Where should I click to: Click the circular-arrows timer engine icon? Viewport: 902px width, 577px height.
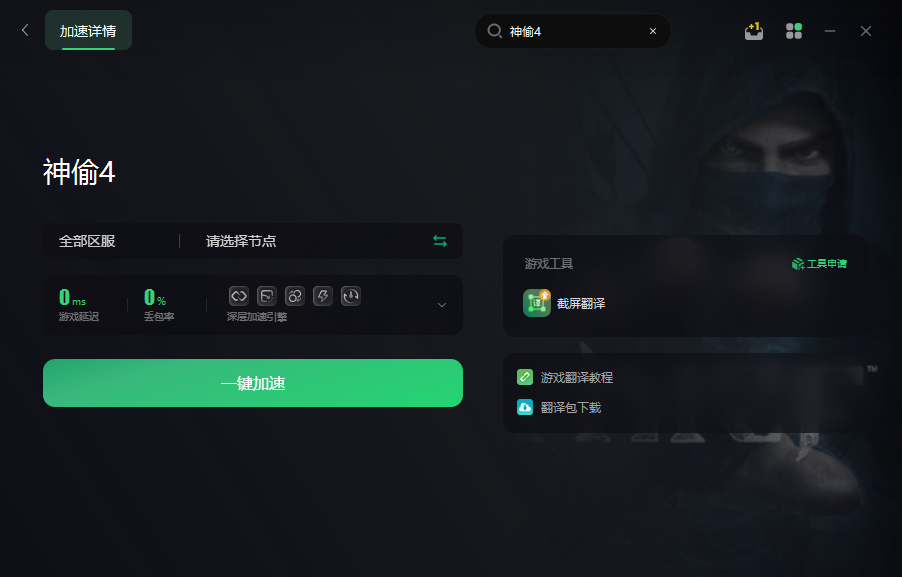pos(351,296)
